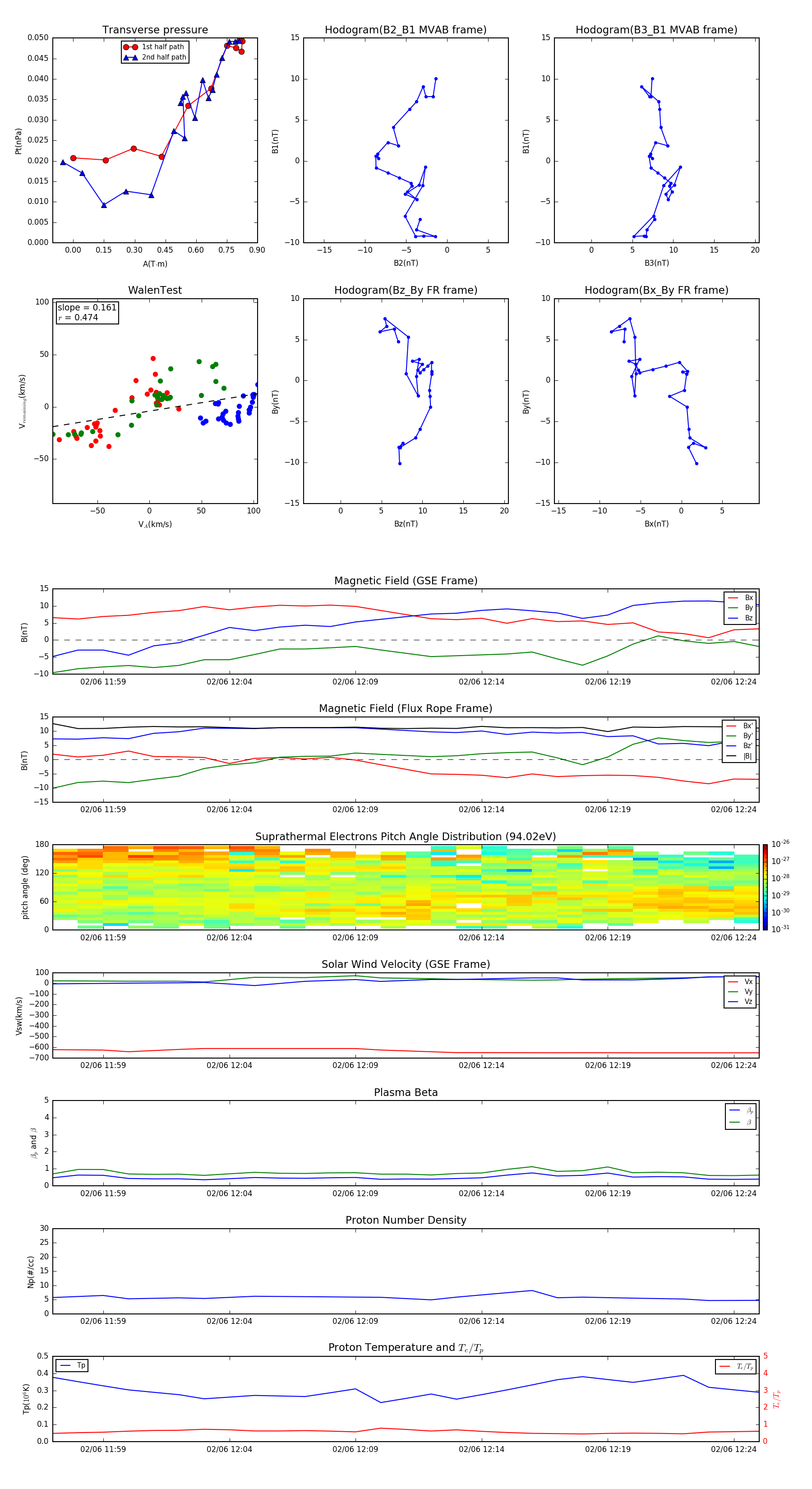Click the 'pitch angle (deg)' axis label
This screenshot has width=812, height=1489.
coord(25,887)
